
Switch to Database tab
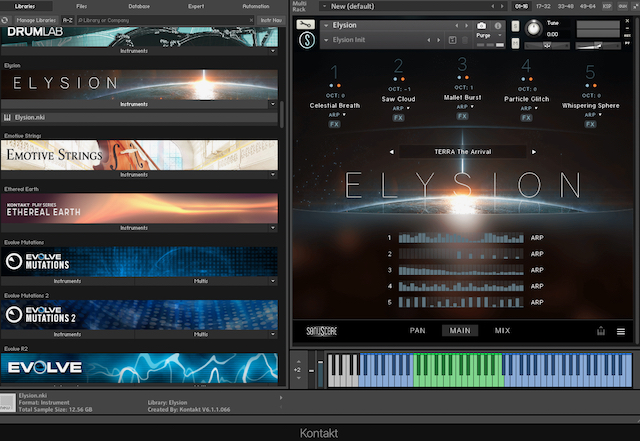[139, 6]
